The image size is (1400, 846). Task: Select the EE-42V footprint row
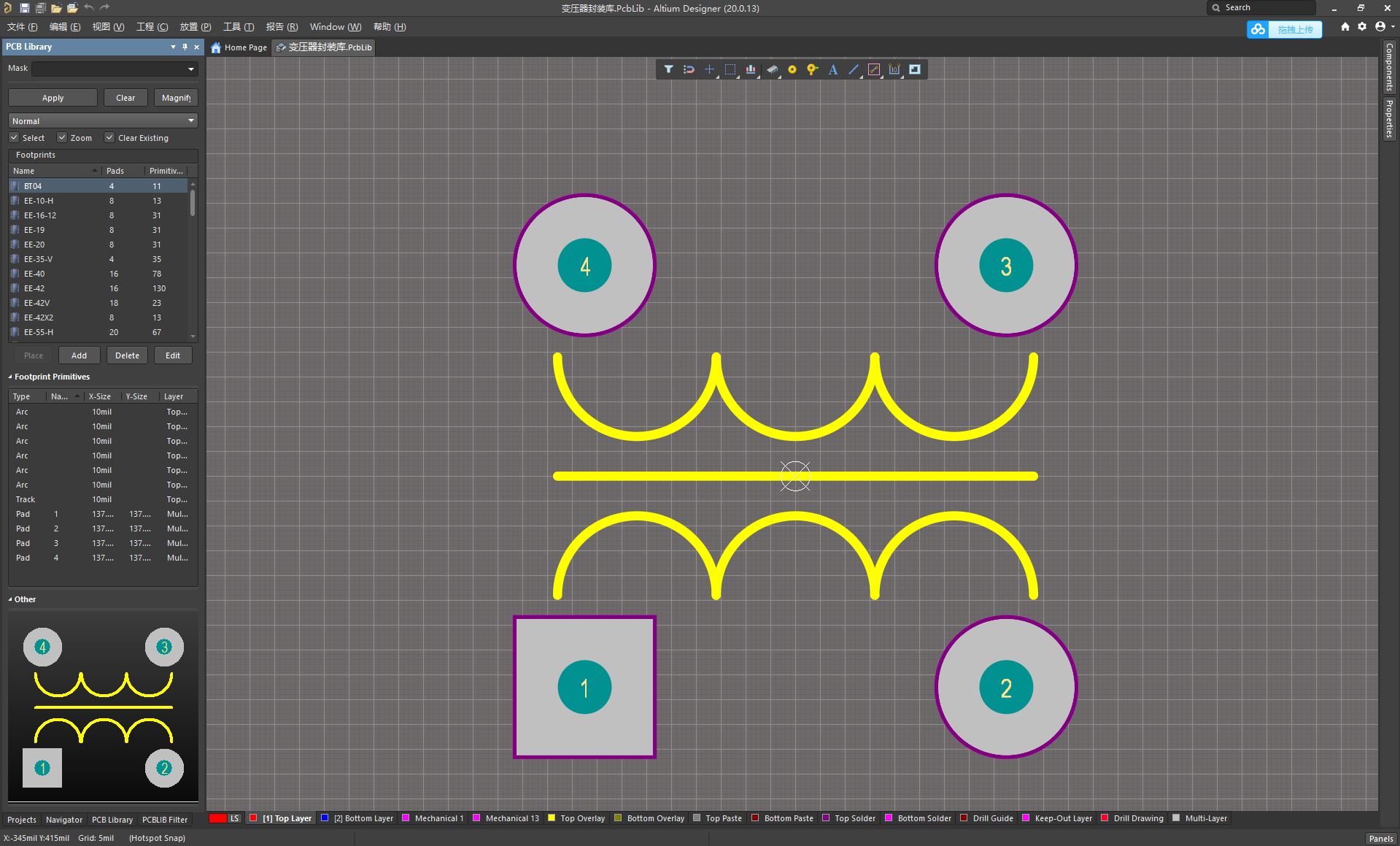pos(98,303)
